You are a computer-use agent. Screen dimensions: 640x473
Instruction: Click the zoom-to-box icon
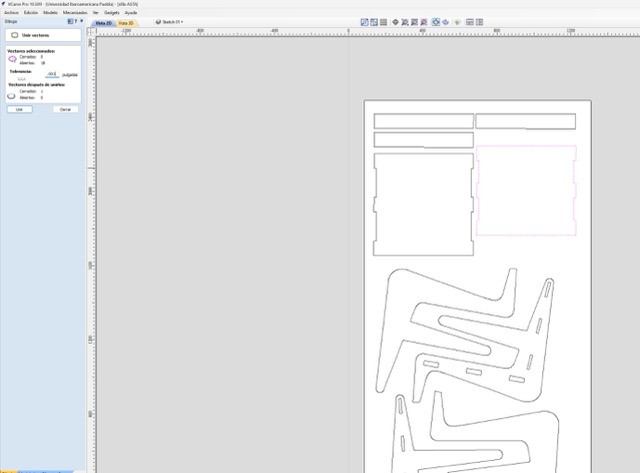click(x=414, y=22)
